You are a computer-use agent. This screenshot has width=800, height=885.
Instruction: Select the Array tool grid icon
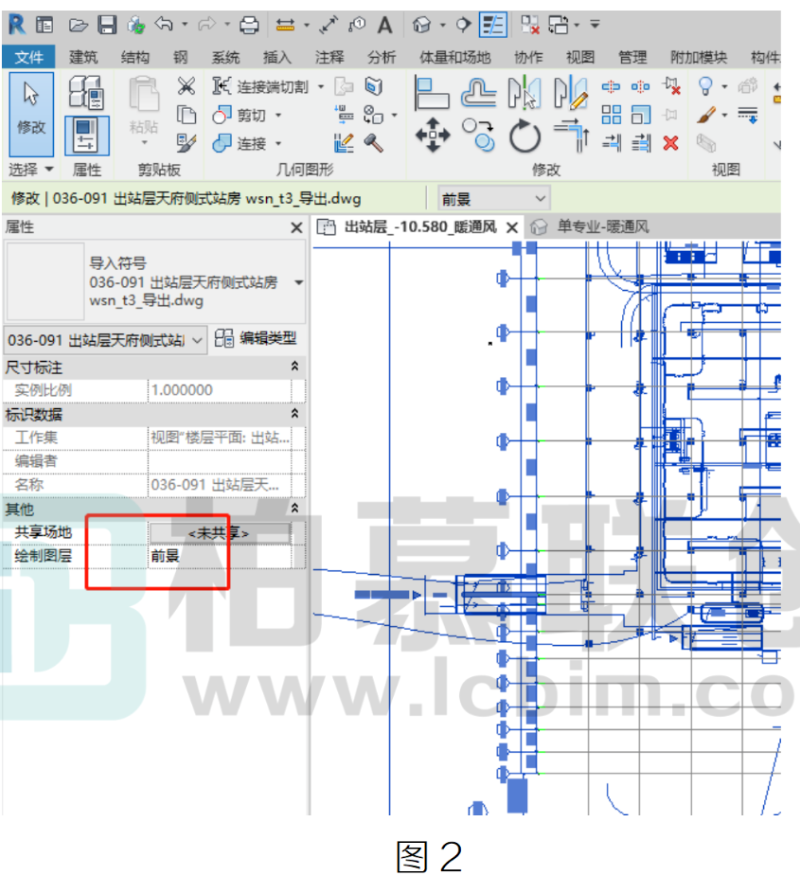(x=611, y=115)
